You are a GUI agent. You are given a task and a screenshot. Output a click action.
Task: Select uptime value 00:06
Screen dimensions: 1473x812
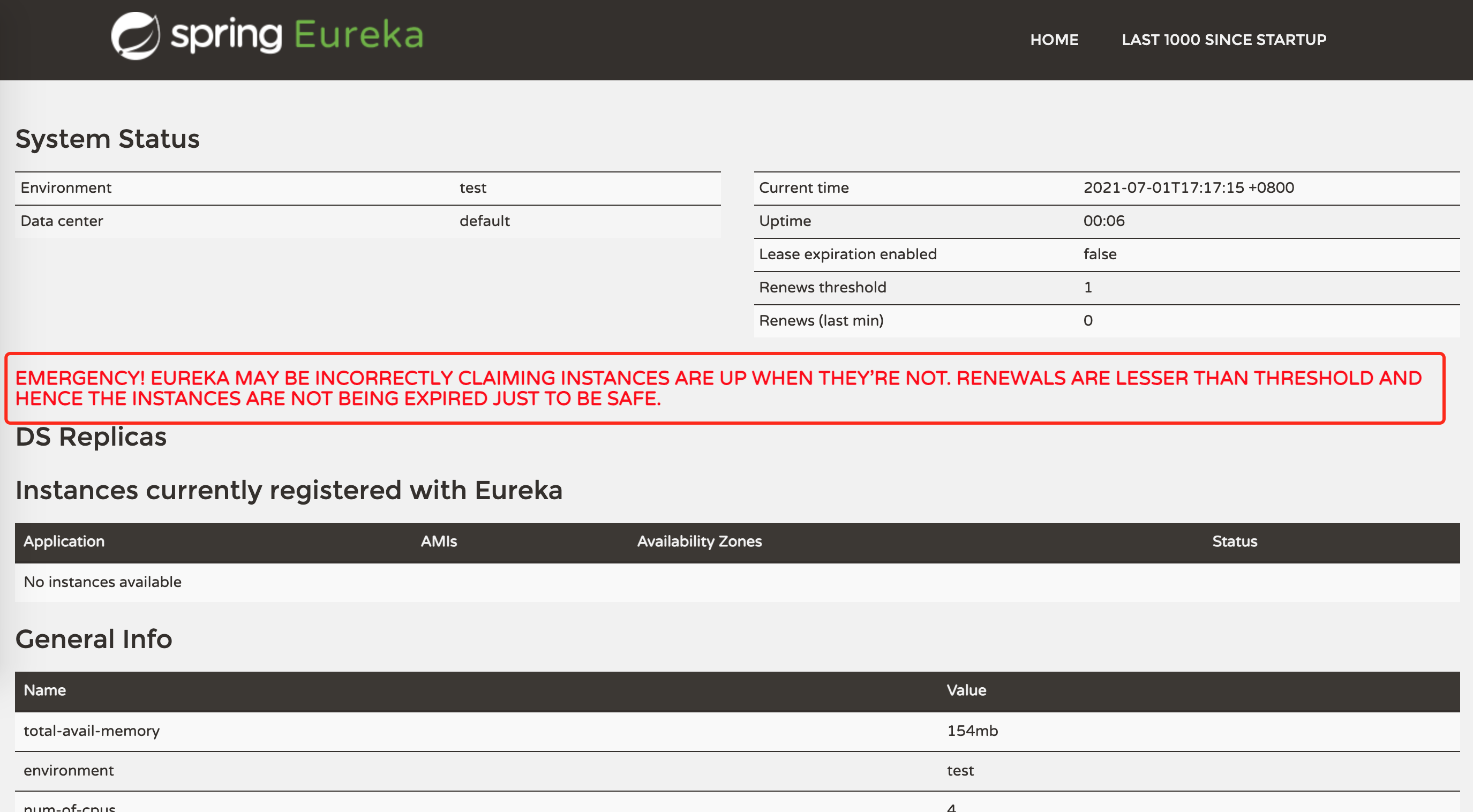(1103, 221)
